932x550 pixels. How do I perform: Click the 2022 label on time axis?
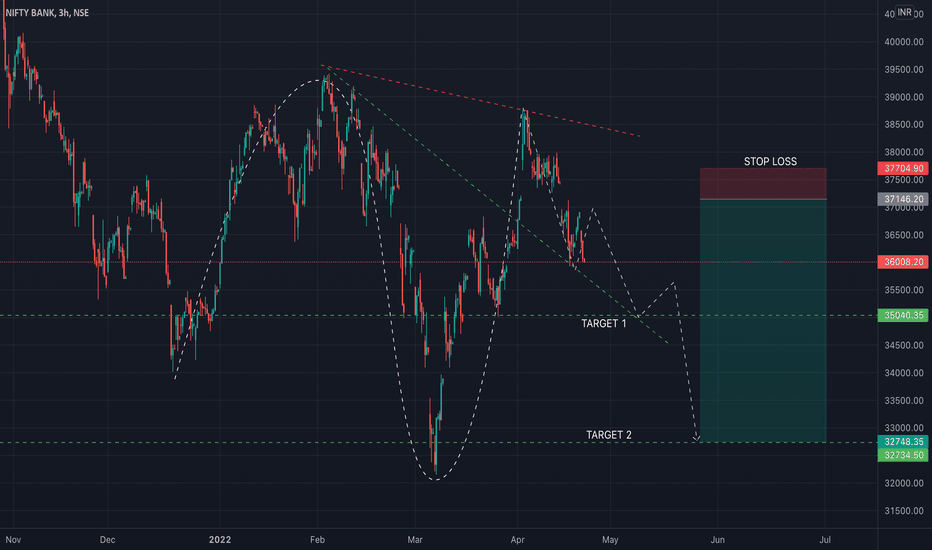tap(220, 540)
